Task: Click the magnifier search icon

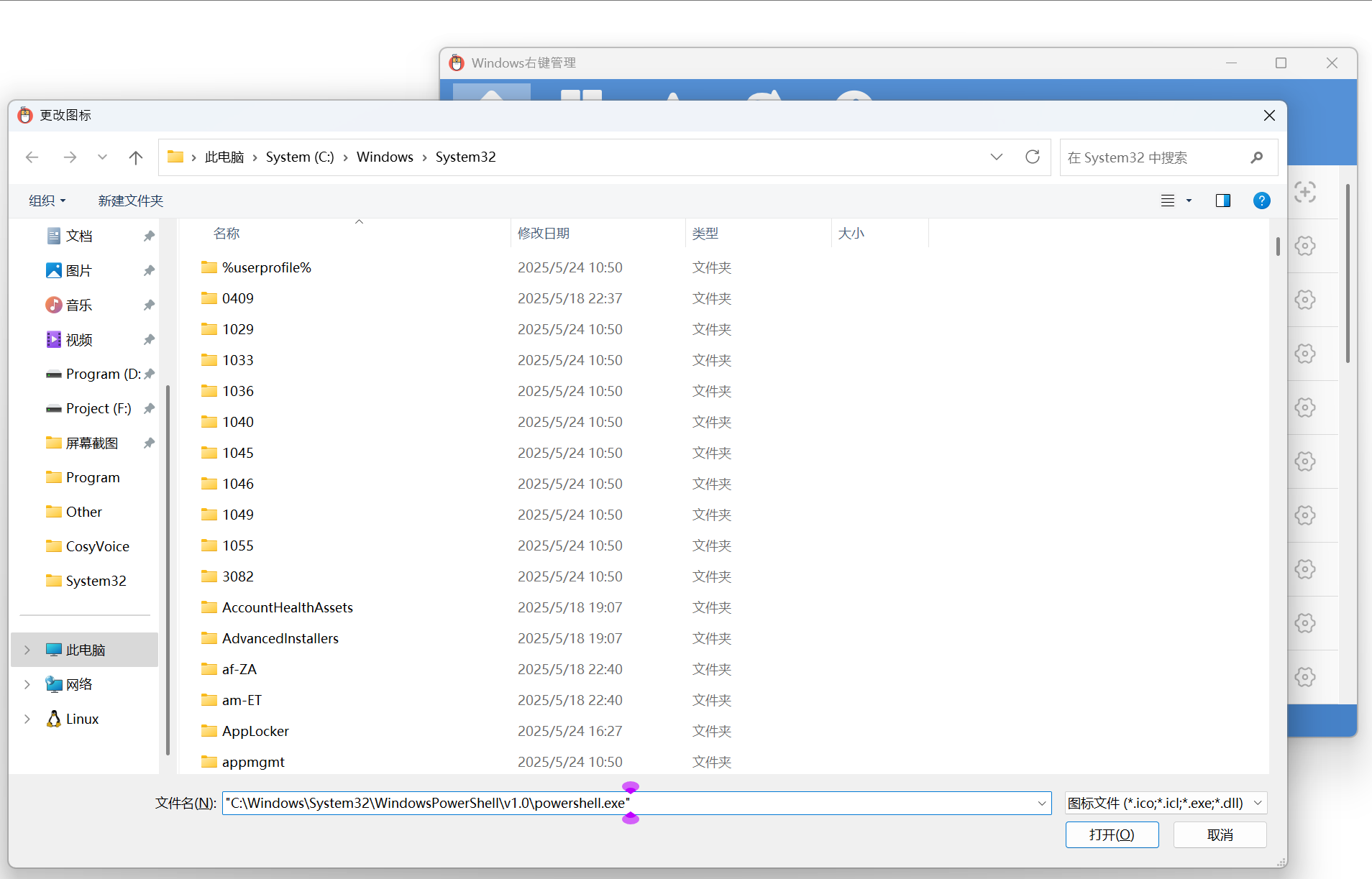Action: (x=1257, y=157)
